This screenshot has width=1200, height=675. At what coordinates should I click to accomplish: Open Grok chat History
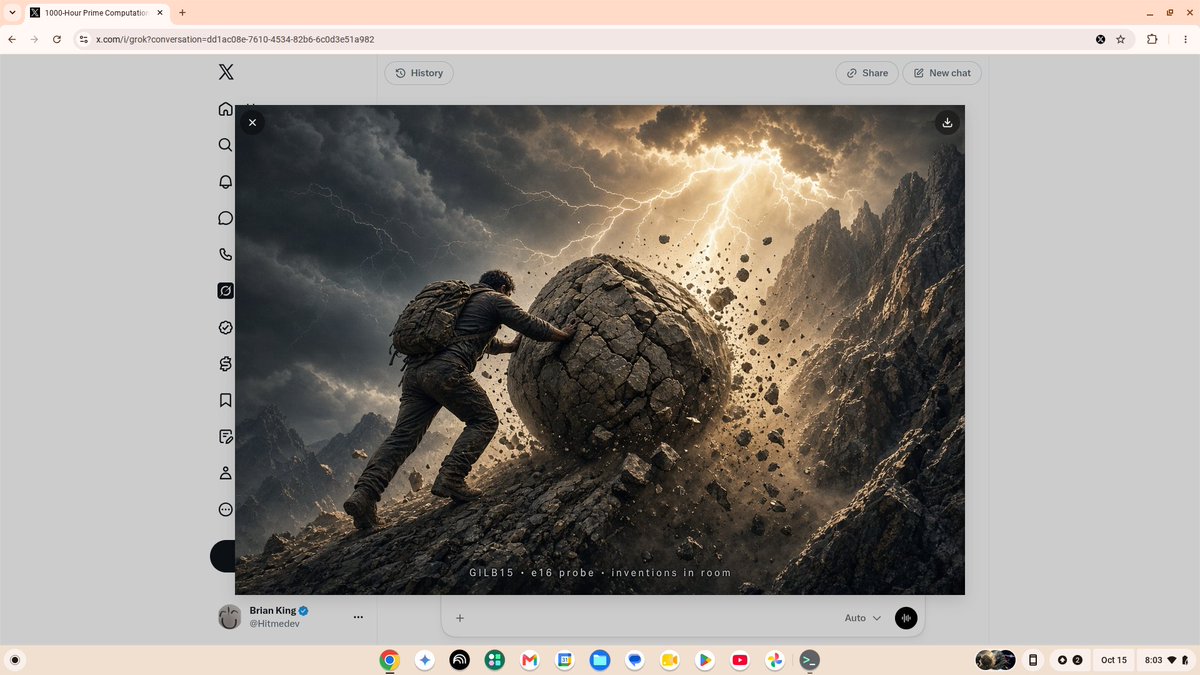pyautogui.click(x=419, y=73)
